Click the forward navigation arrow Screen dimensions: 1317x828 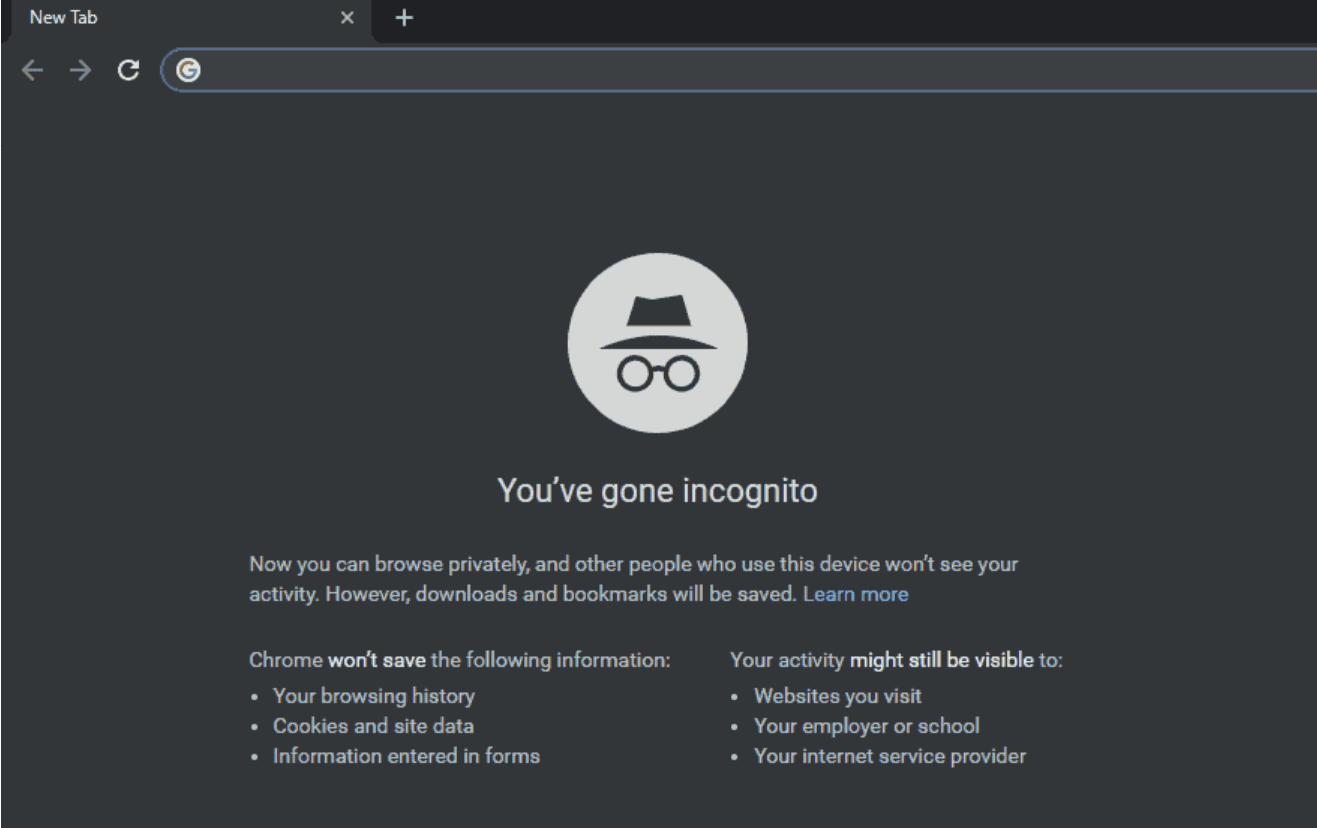pos(79,71)
